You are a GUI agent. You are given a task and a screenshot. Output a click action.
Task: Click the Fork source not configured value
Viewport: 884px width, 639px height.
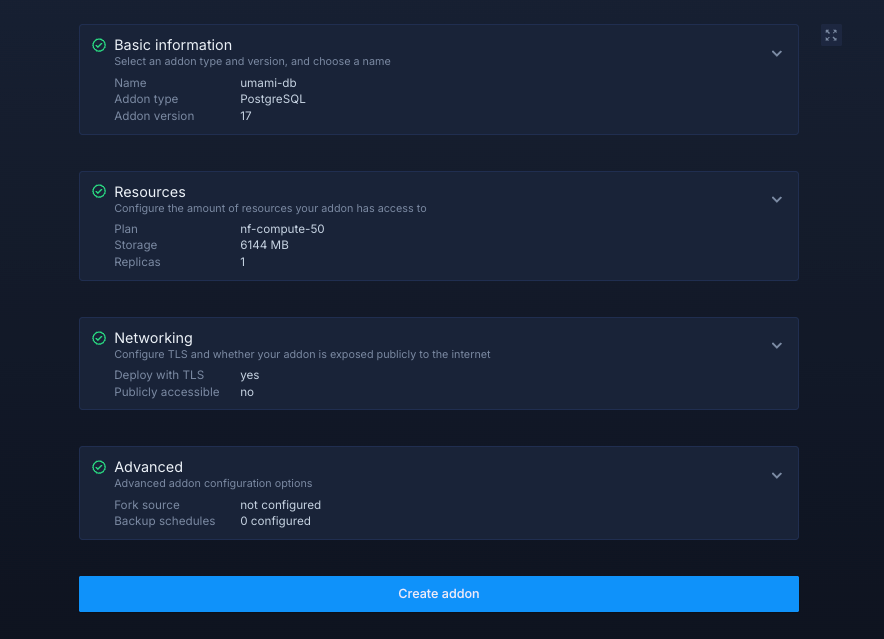point(280,505)
